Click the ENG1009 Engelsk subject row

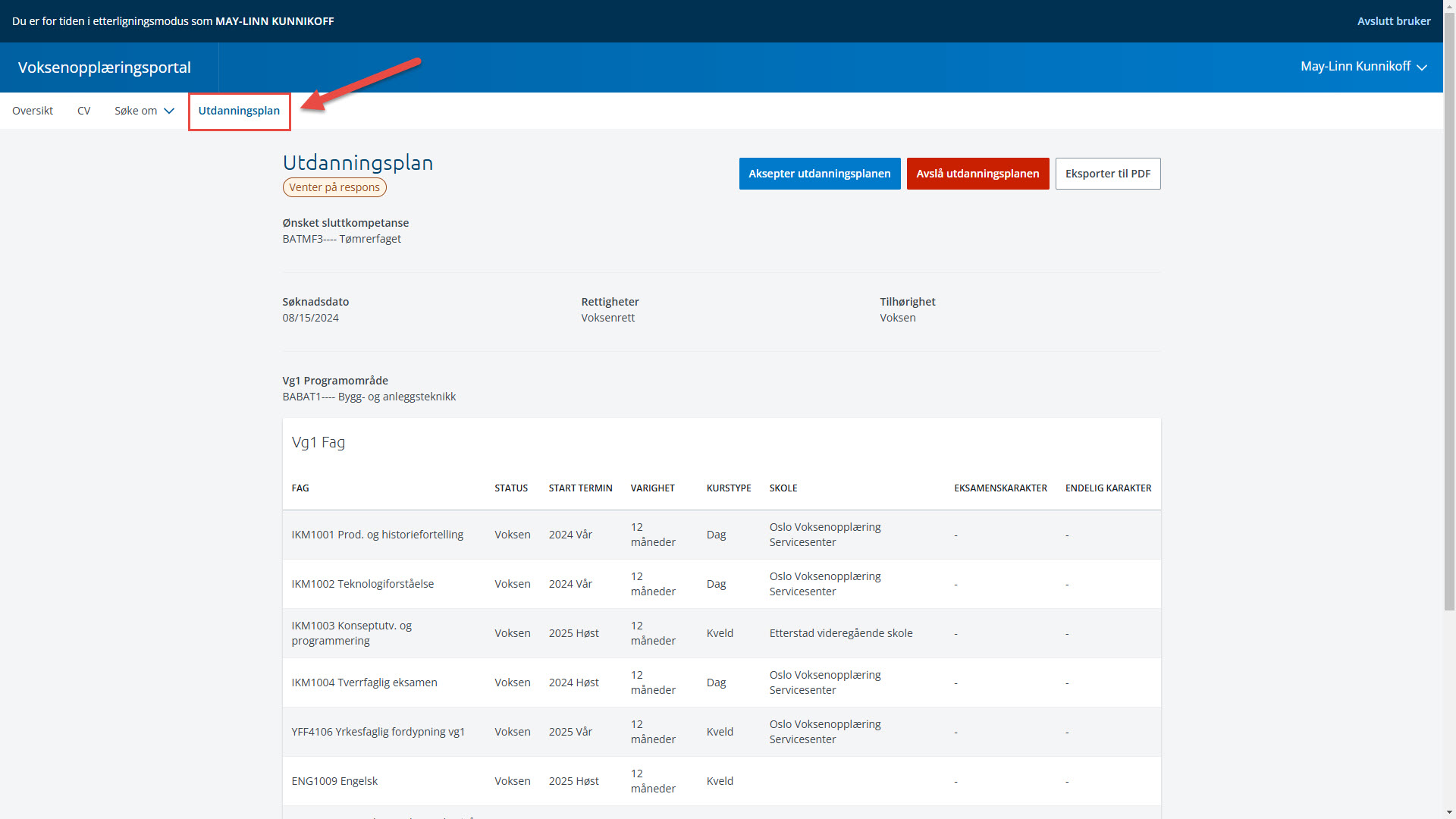[334, 781]
